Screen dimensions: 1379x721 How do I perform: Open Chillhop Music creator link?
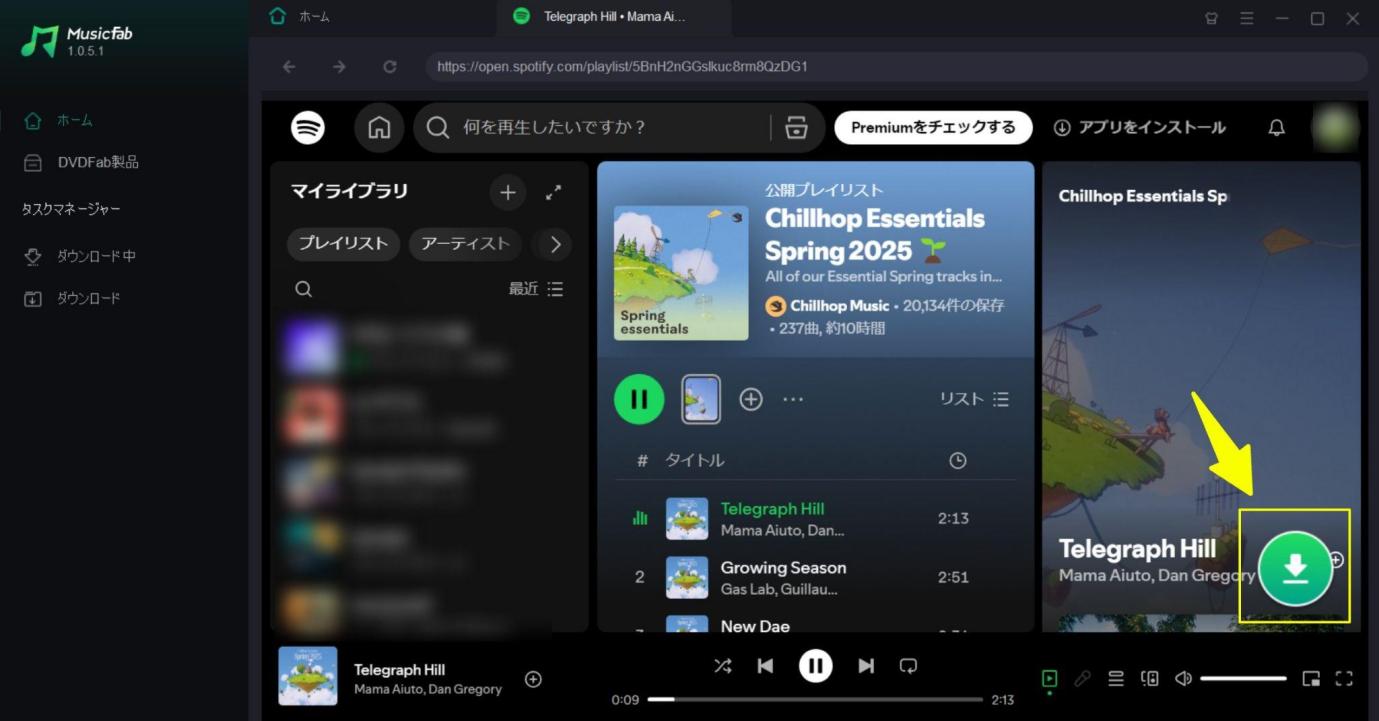839,306
